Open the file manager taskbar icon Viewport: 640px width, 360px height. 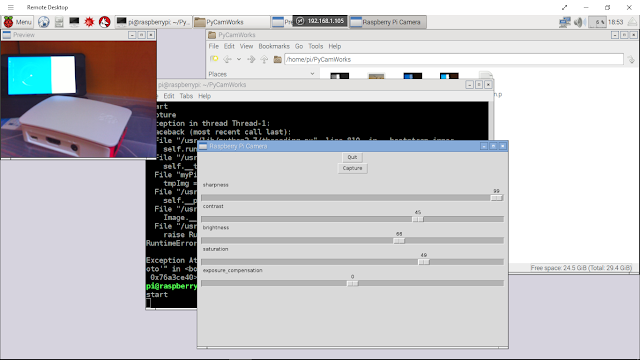pyautogui.click(x=59, y=22)
